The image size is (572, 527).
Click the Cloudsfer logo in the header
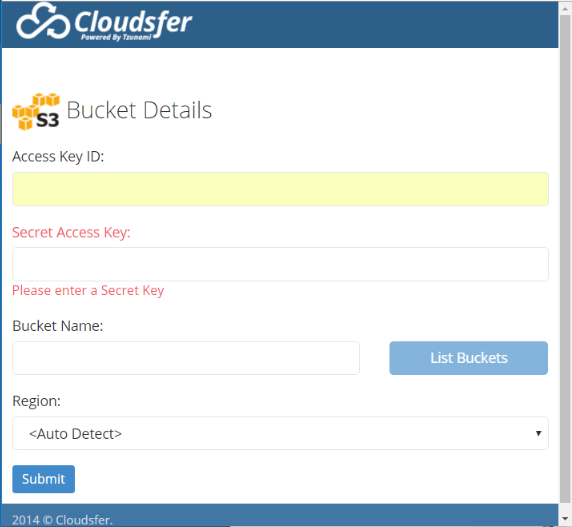coord(104,22)
